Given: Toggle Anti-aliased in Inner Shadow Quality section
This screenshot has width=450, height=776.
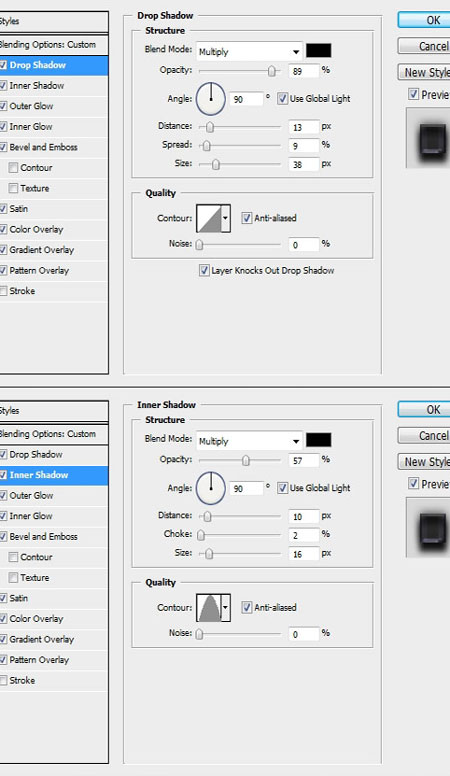Looking at the screenshot, I should coord(247,607).
